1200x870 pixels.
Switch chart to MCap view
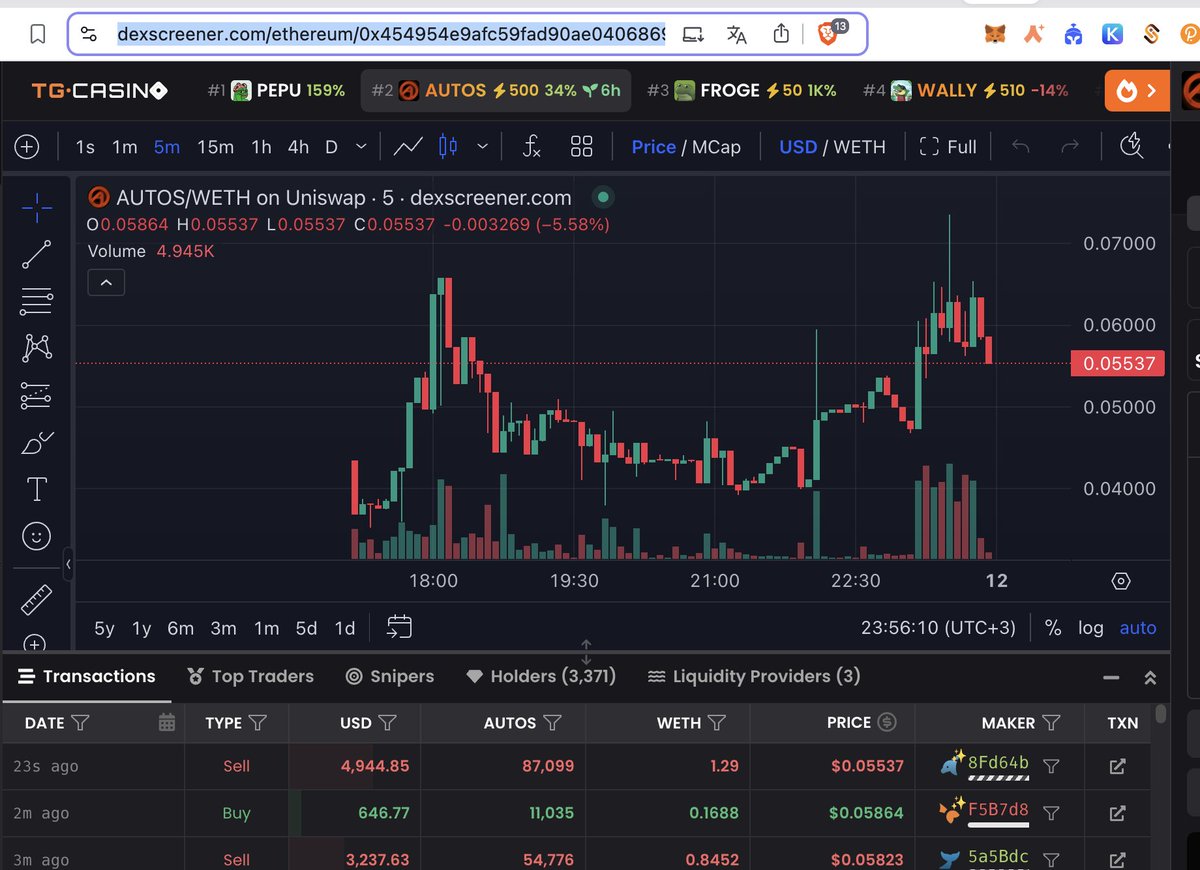tap(718, 147)
